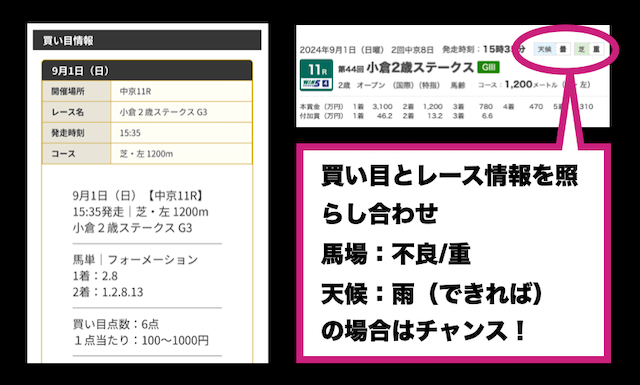The image size is (640, 385).
Task: Click the コース：1,200メートル text
Action: pos(518,85)
